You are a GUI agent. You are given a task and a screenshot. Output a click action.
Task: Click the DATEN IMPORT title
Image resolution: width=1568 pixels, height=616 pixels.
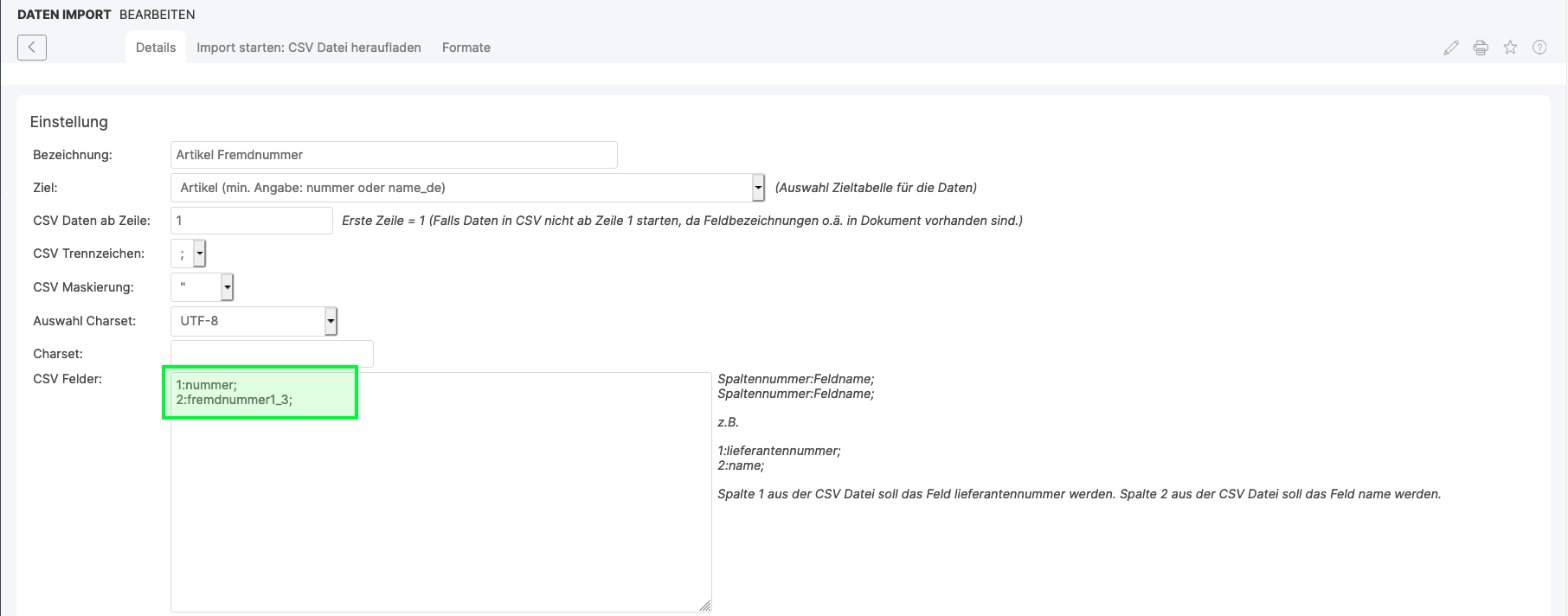click(64, 15)
